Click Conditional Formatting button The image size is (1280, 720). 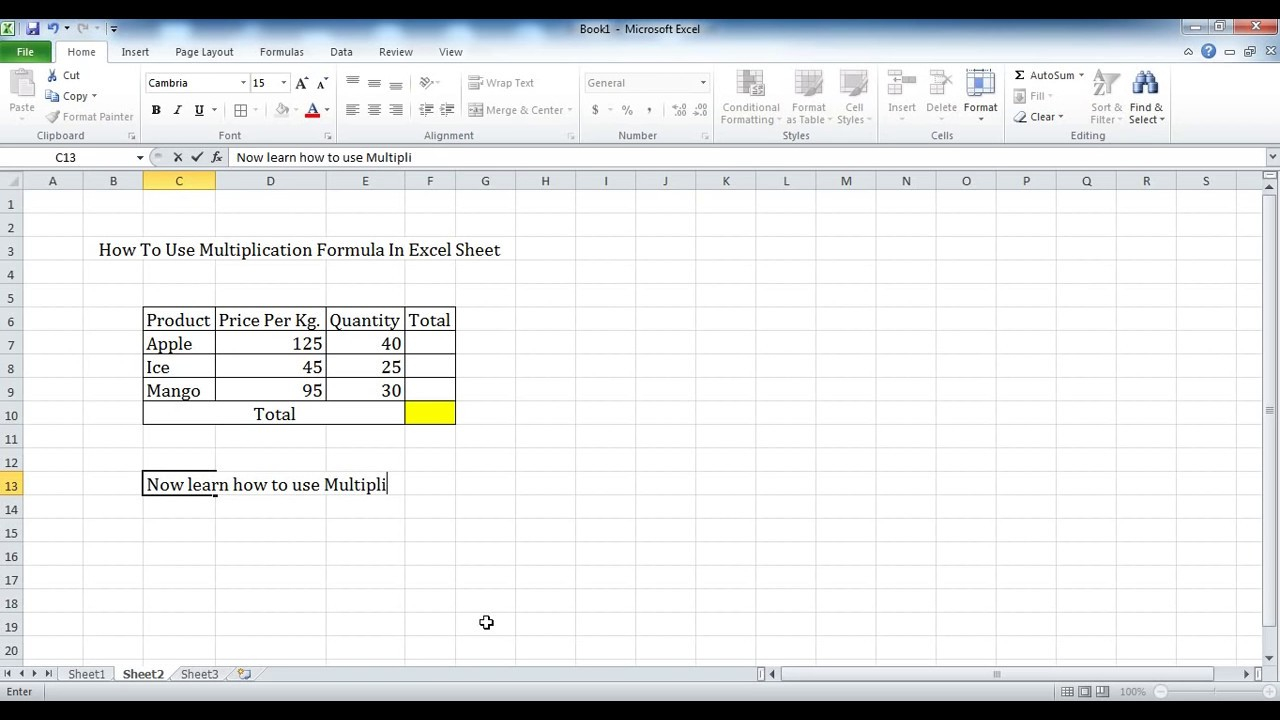point(750,97)
